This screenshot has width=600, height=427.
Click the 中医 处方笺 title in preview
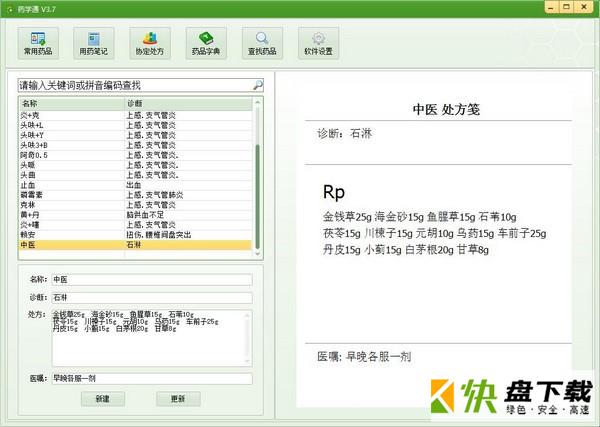coord(446,110)
